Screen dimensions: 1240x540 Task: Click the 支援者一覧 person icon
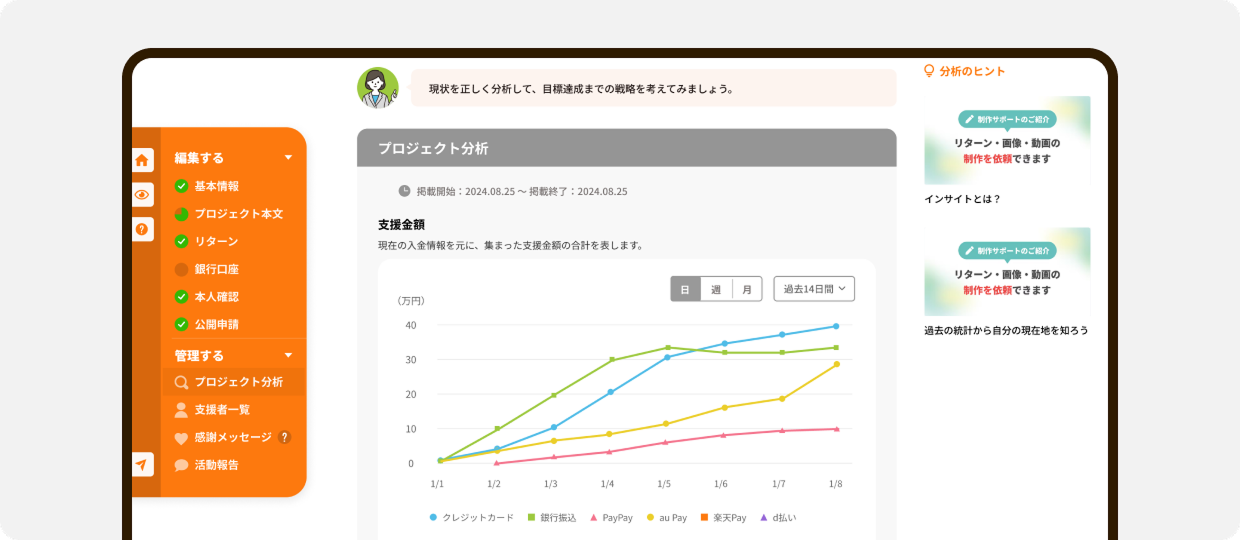[181, 410]
